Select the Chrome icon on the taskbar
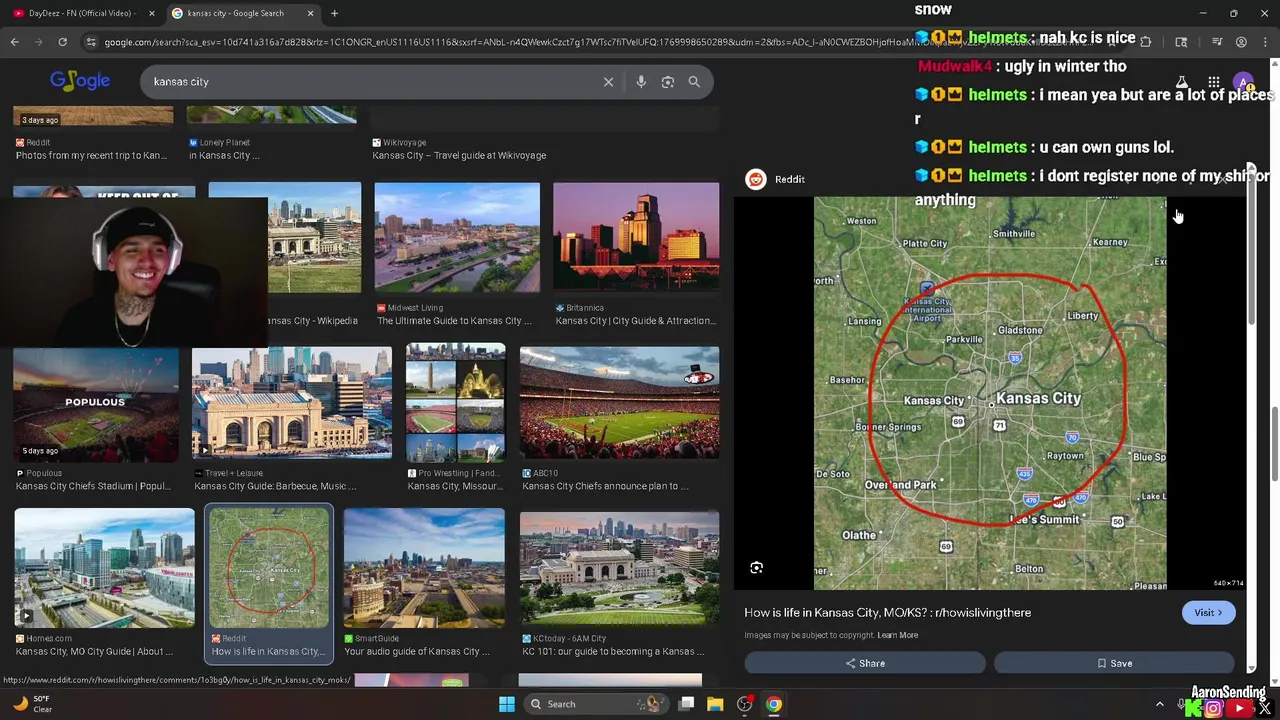 [773, 704]
